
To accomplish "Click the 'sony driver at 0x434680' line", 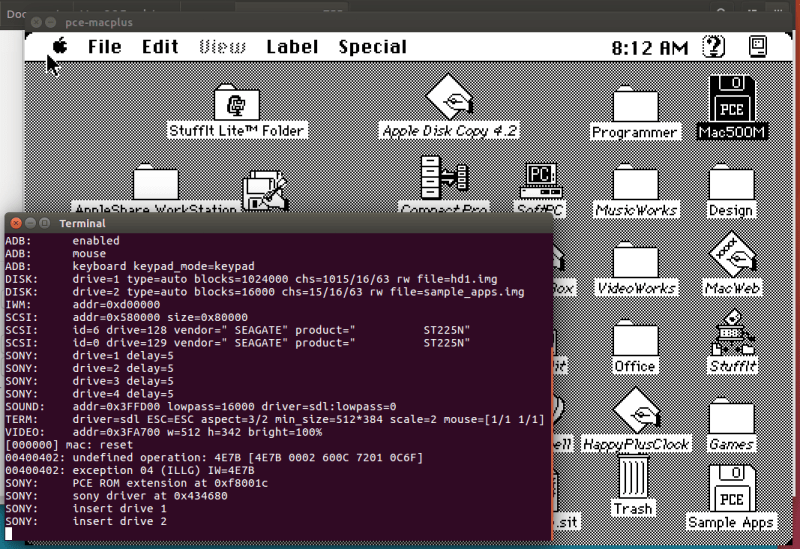I will (116, 495).
